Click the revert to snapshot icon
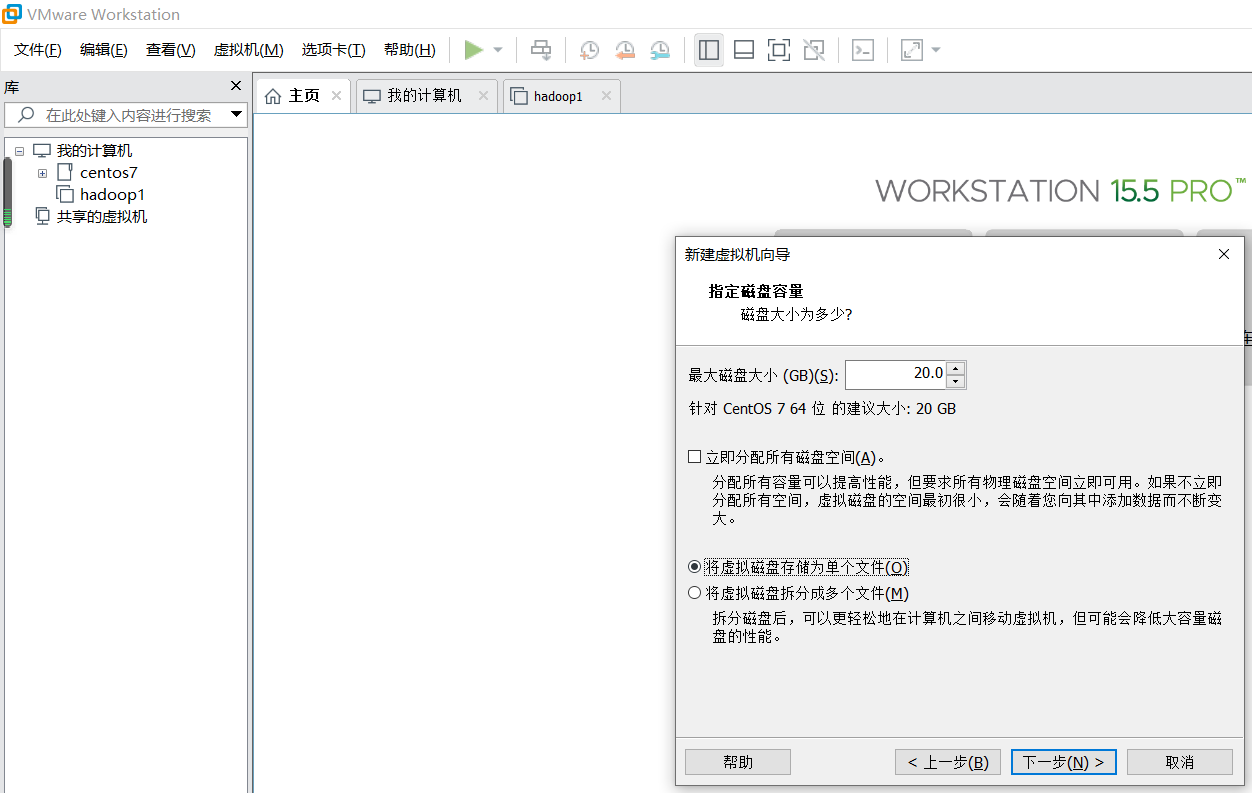This screenshot has height=793, width=1252. click(x=624, y=50)
